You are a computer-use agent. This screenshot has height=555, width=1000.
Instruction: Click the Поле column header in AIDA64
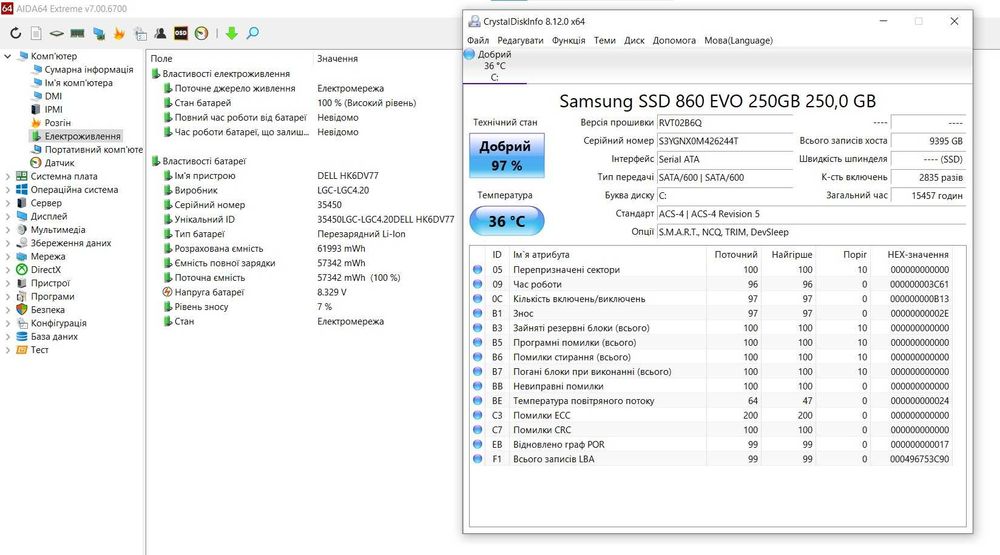161,59
